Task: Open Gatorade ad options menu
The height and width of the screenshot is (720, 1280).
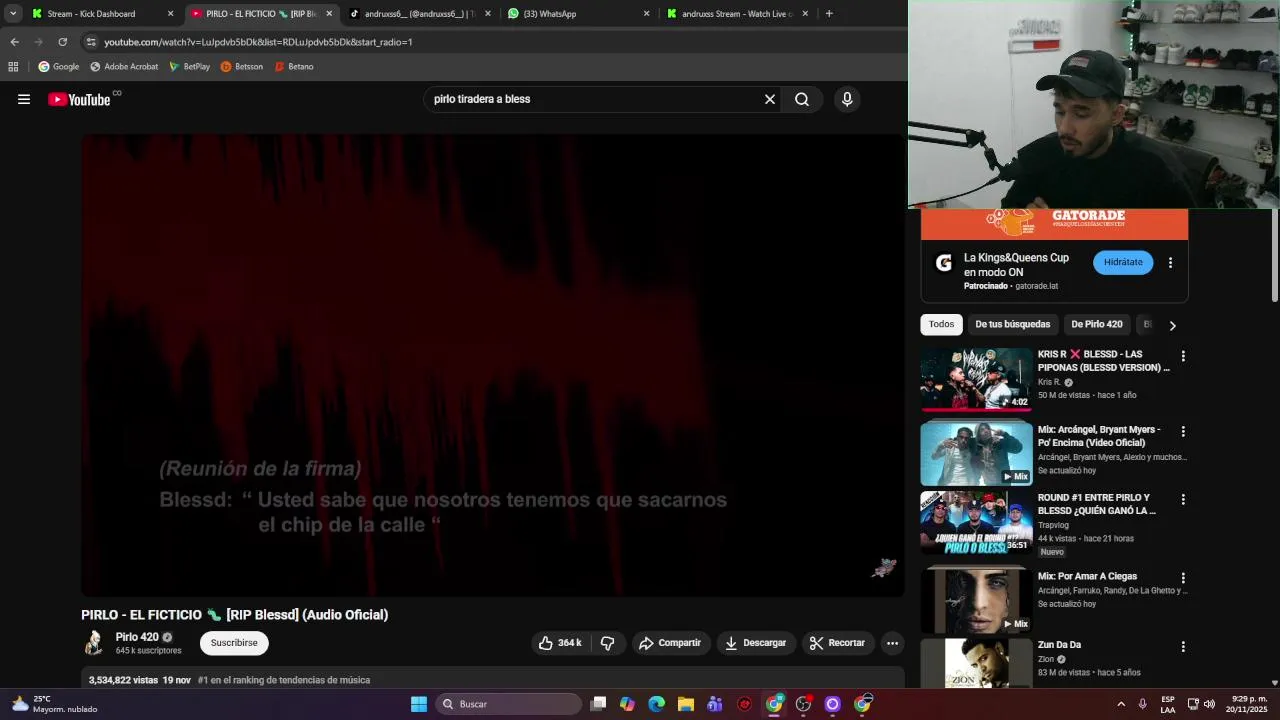Action: (x=1170, y=263)
